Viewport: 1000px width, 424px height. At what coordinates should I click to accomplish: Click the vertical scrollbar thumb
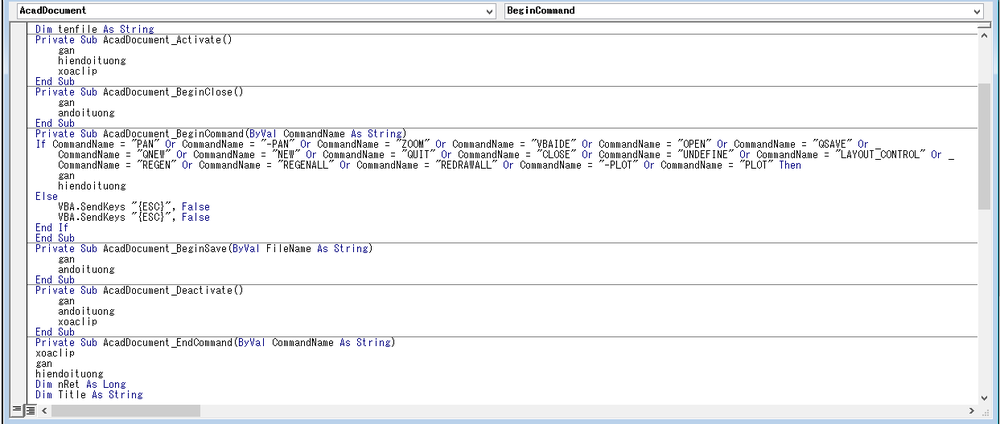(x=984, y=145)
